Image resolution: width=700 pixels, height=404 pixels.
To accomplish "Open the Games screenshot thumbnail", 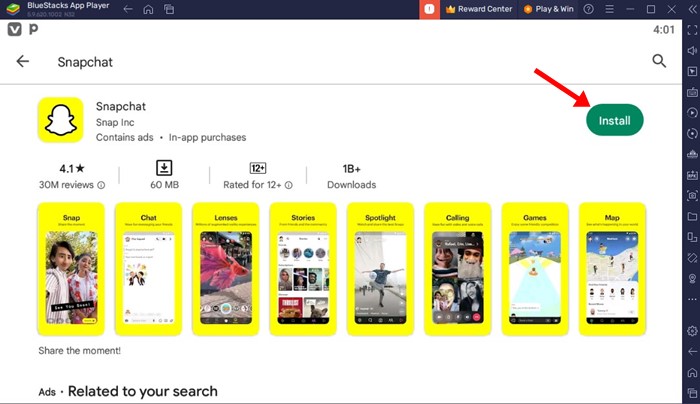I will pyautogui.click(x=535, y=269).
